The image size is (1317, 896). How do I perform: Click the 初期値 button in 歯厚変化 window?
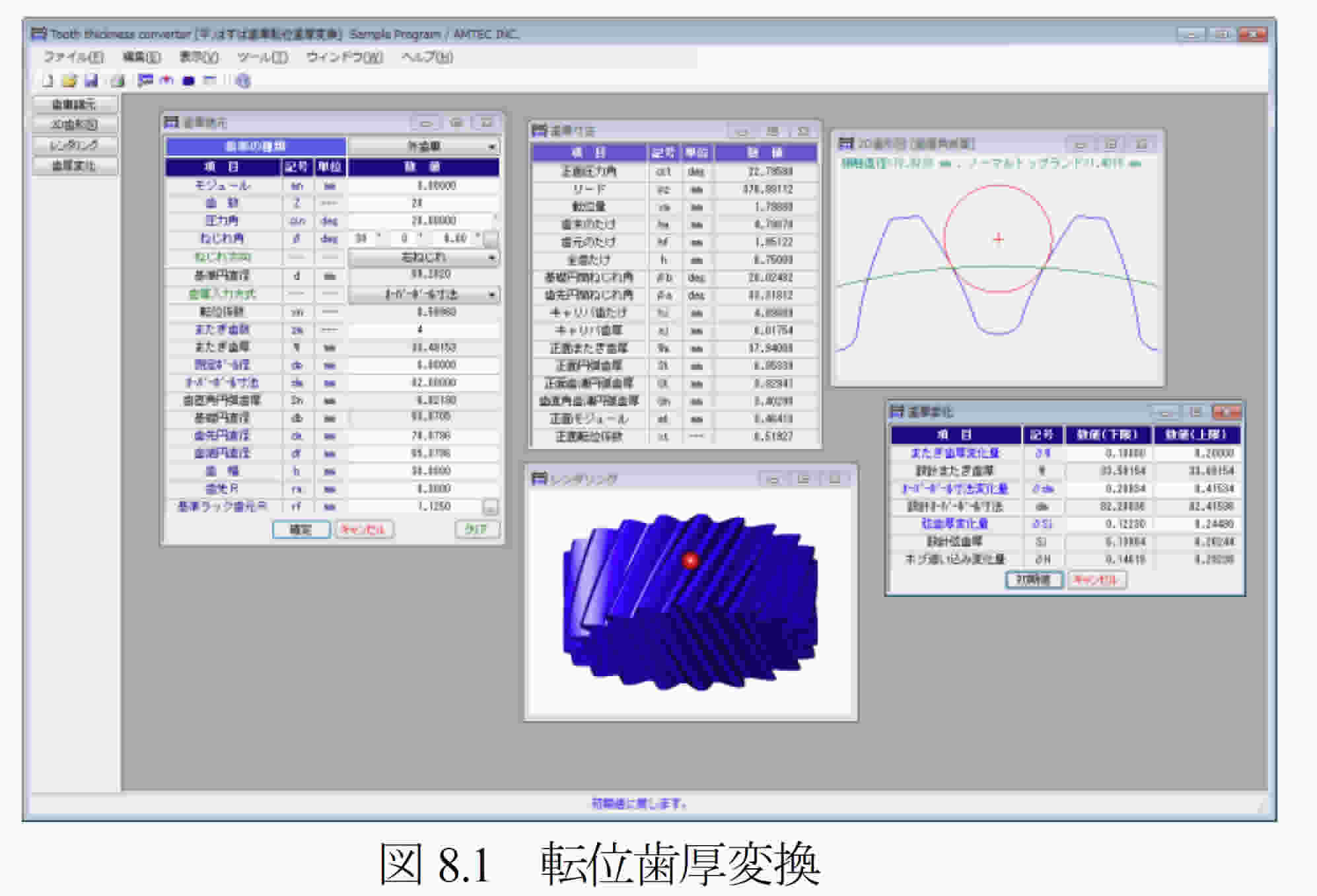click(1034, 580)
